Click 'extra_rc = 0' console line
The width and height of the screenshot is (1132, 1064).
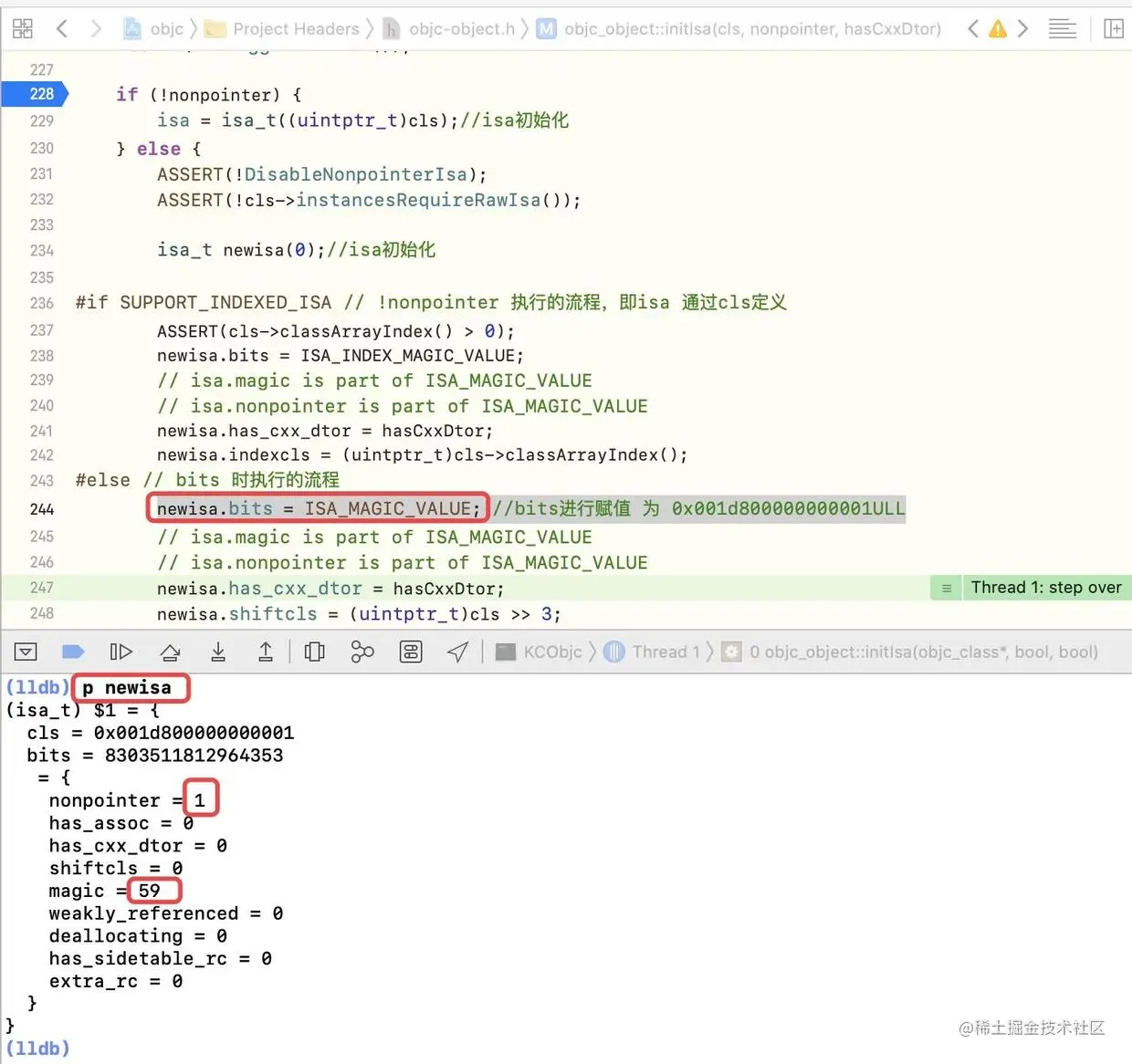pos(116,982)
